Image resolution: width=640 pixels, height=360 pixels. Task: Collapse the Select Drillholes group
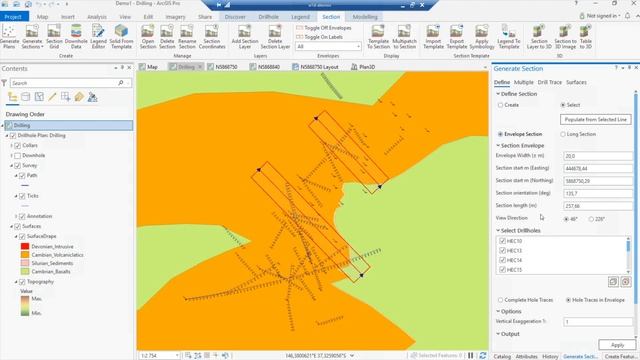498,230
